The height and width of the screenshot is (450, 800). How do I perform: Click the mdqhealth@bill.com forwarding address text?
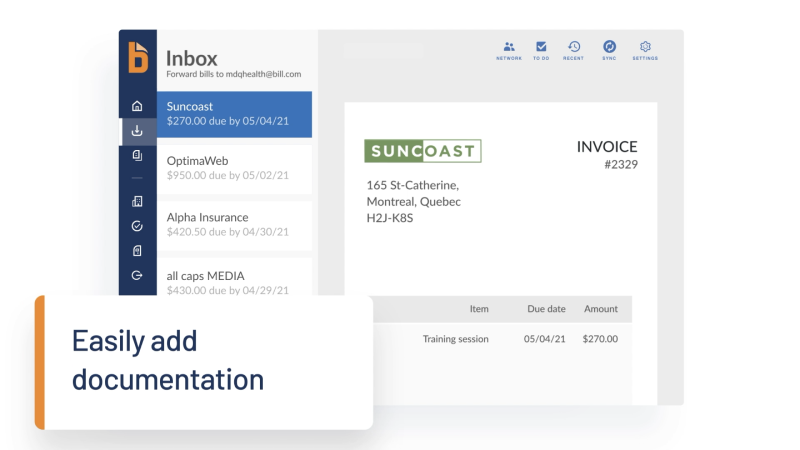263,74
